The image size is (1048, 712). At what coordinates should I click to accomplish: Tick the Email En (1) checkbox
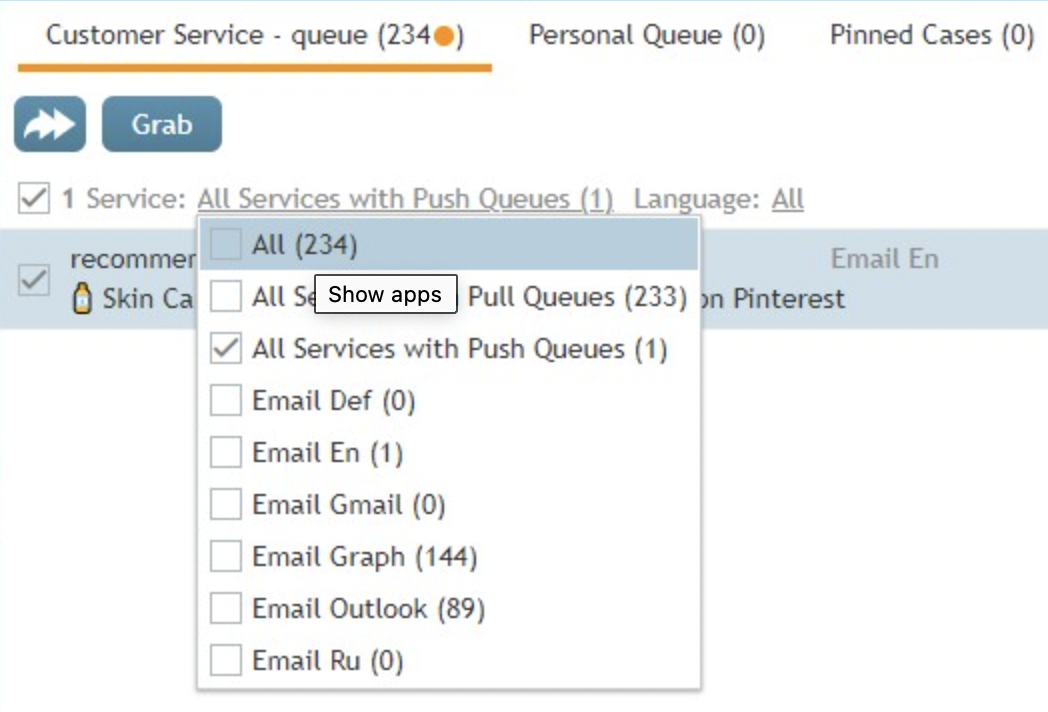tap(226, 453)
